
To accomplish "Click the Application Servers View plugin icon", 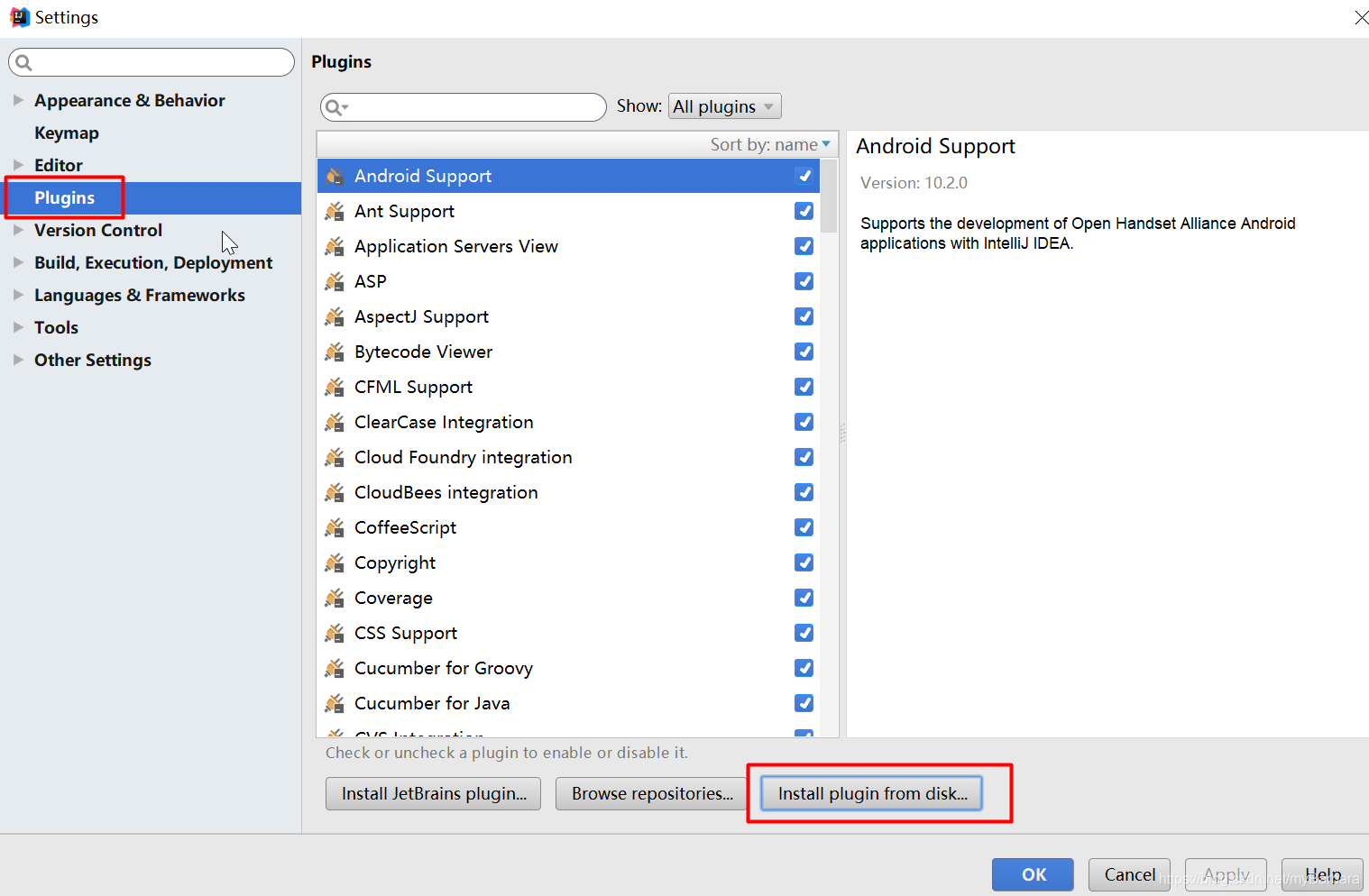I will point(335,246).
